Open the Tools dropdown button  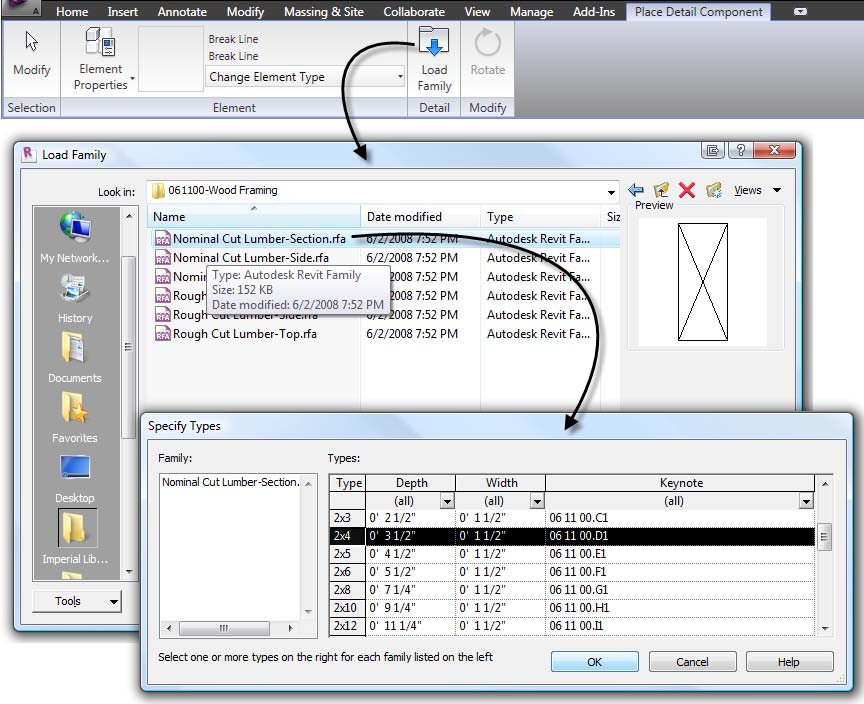[x=77, y=601]
